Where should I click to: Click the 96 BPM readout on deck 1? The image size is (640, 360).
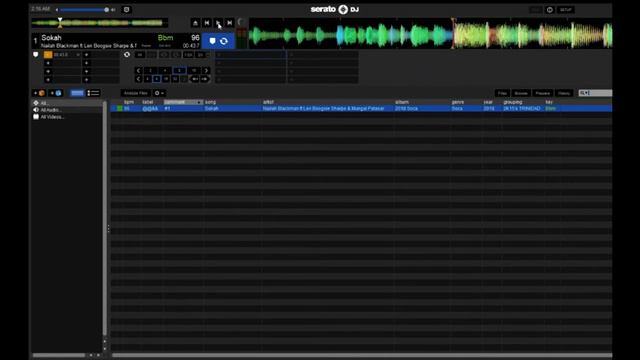[195, 38]
